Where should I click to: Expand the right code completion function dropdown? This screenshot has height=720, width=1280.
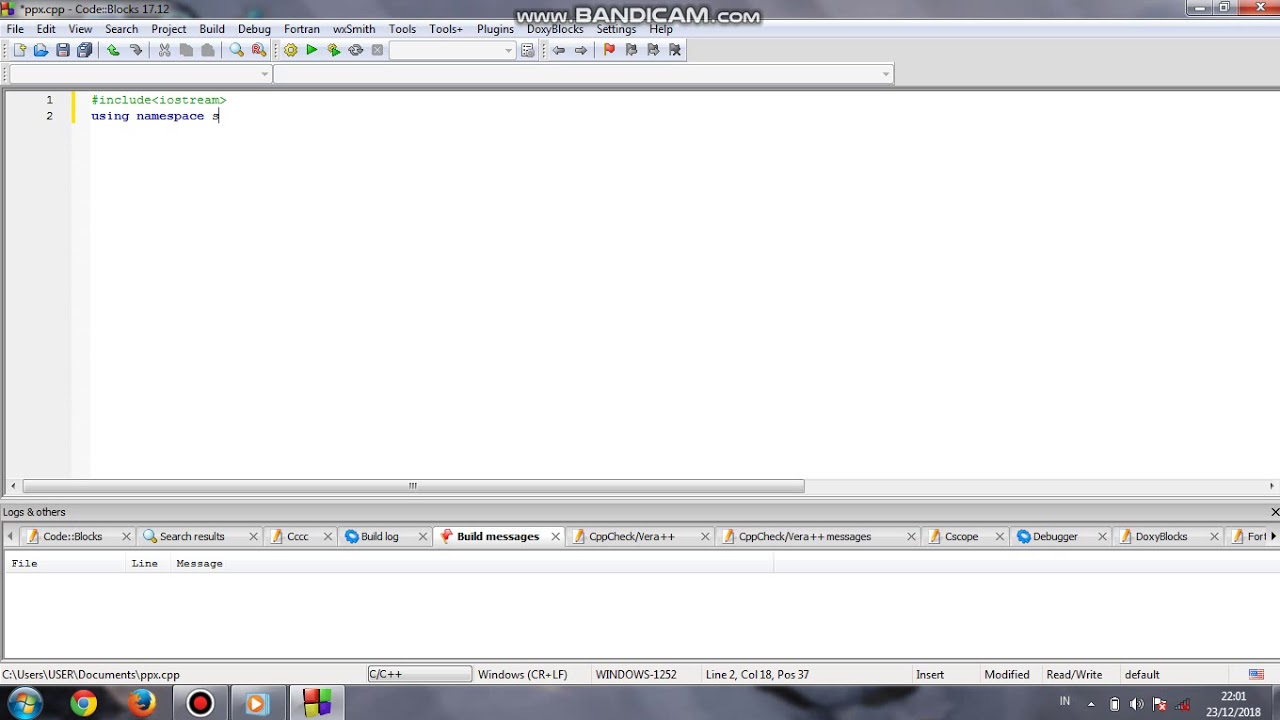(x=886, y=74)
